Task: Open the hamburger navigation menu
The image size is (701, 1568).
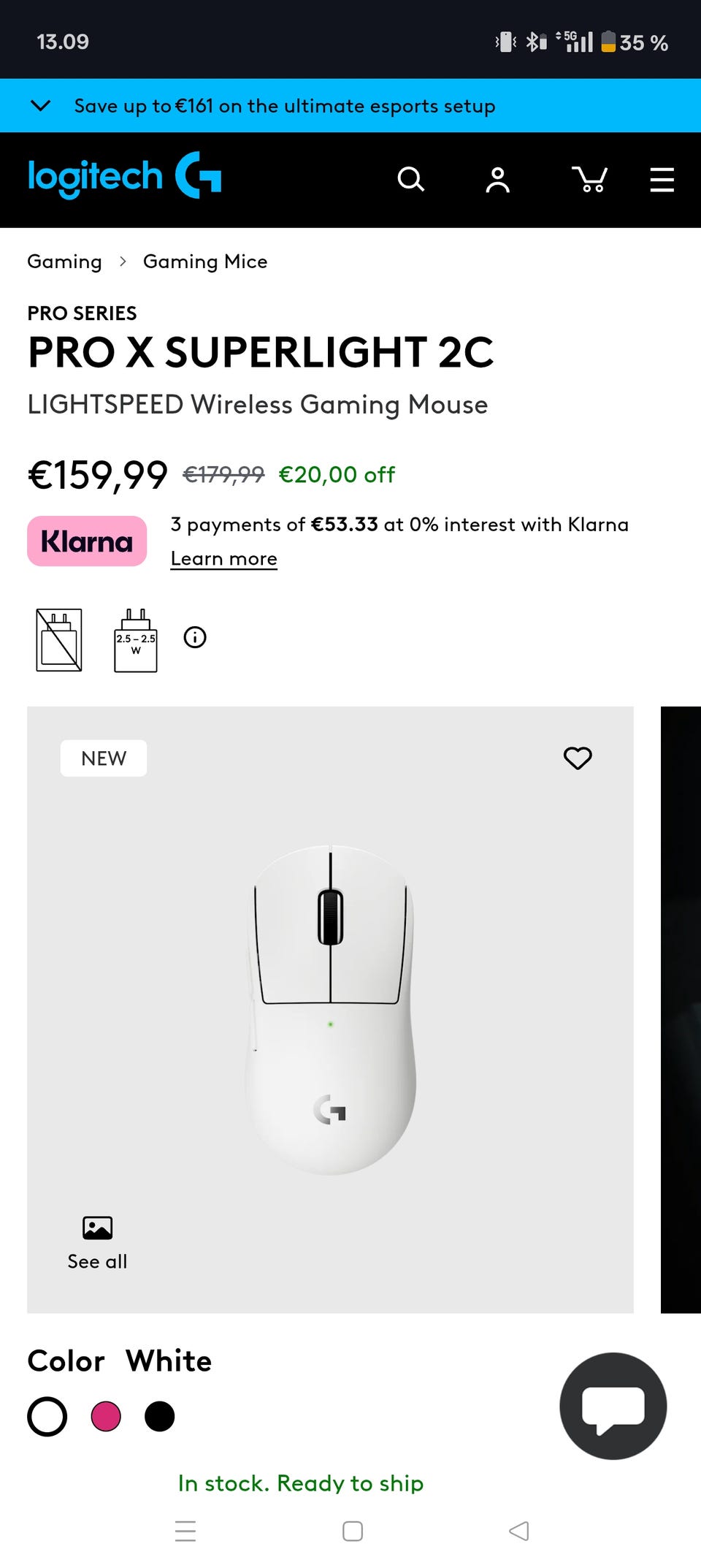Action: point(662,179)
